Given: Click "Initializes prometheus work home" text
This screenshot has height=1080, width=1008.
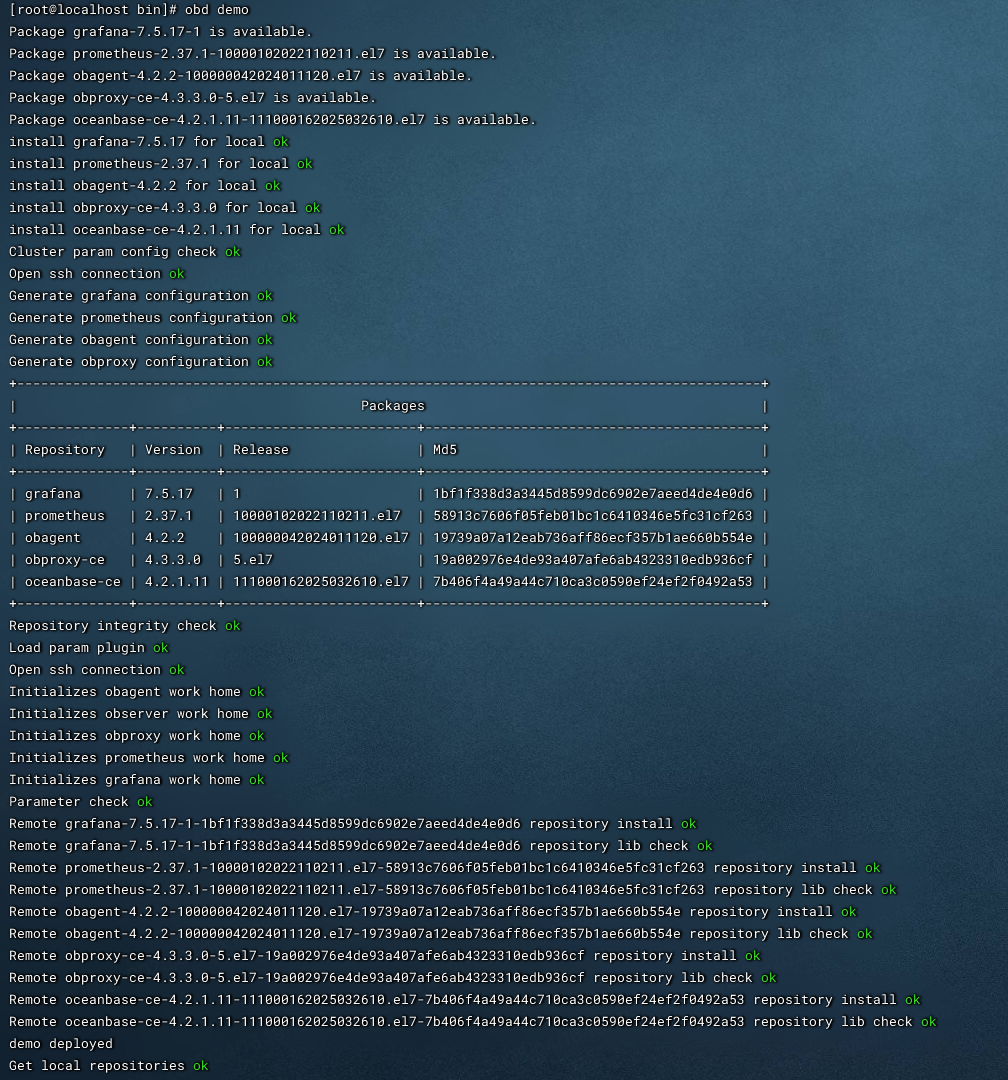Looking at the screenshot, I should [x=136, y=758].
